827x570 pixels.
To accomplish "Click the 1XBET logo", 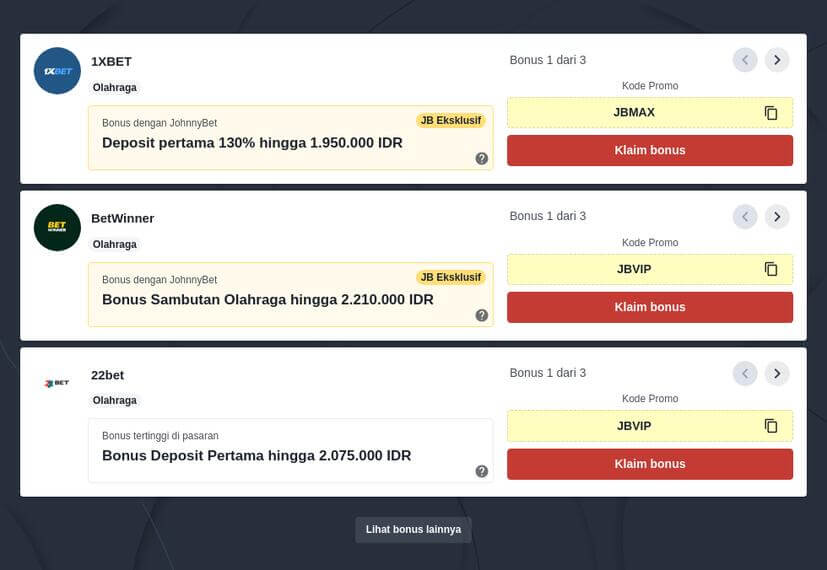I will click(57, 71).
